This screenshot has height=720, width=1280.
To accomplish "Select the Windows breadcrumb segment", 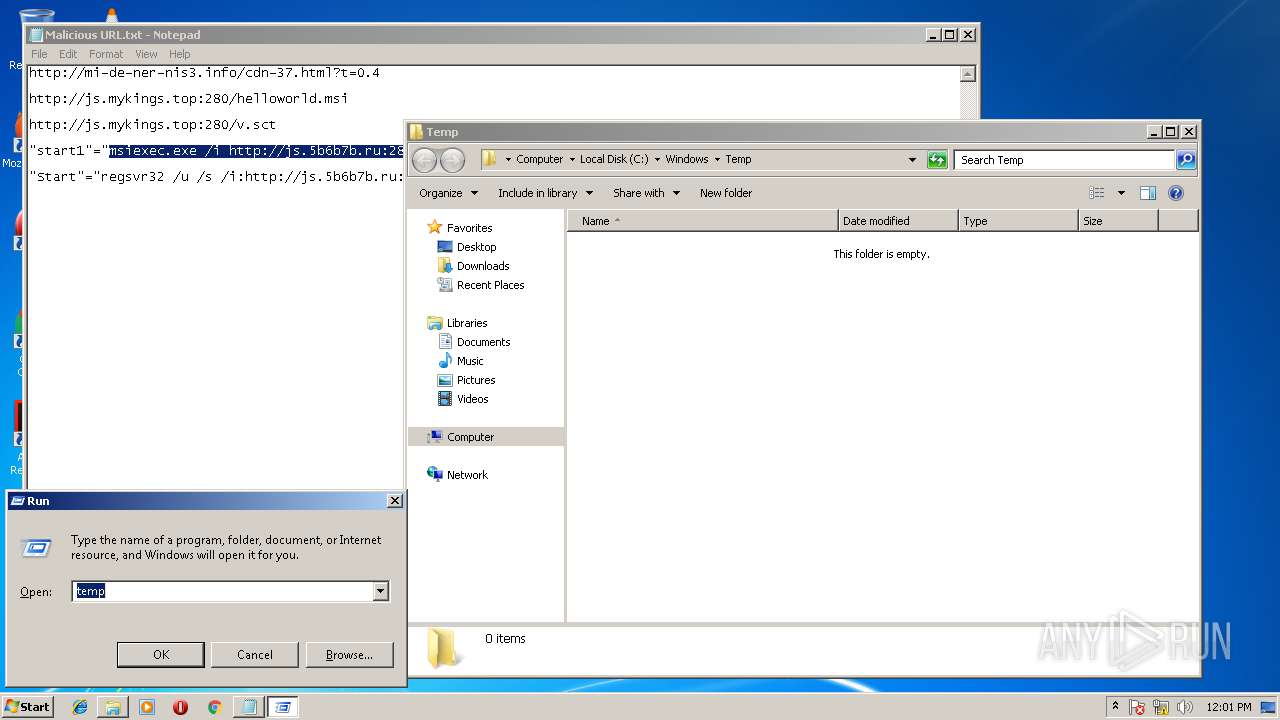I will pyautogui.click(x=687, y=159).
